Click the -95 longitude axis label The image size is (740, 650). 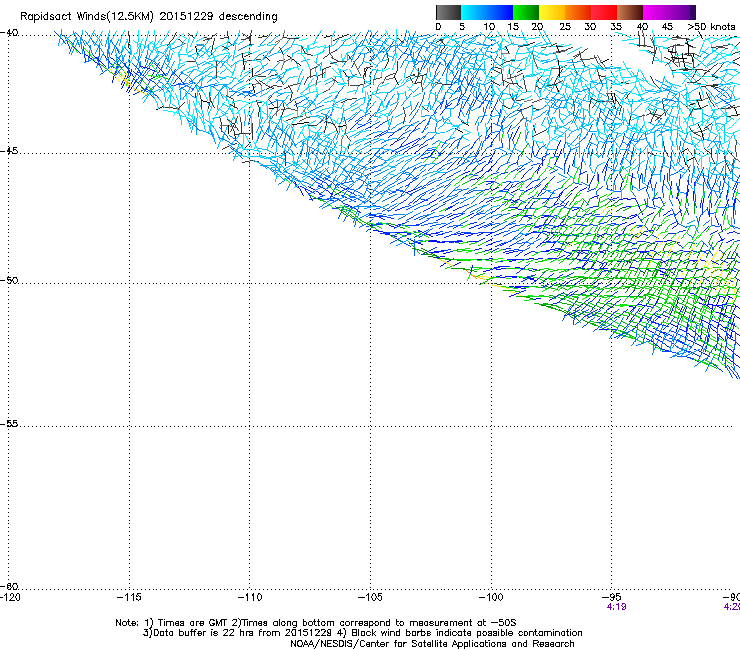click(612, 597)
